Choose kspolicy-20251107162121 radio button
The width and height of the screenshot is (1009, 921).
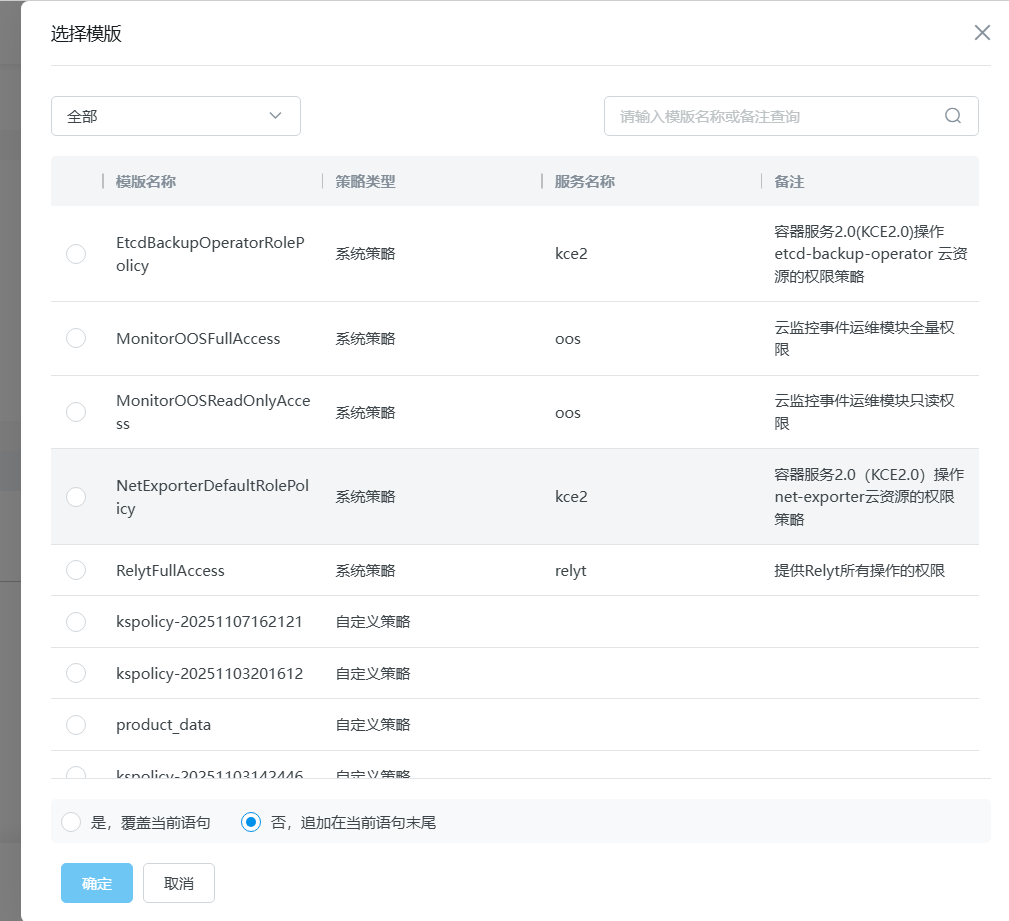tap(76, 622)
